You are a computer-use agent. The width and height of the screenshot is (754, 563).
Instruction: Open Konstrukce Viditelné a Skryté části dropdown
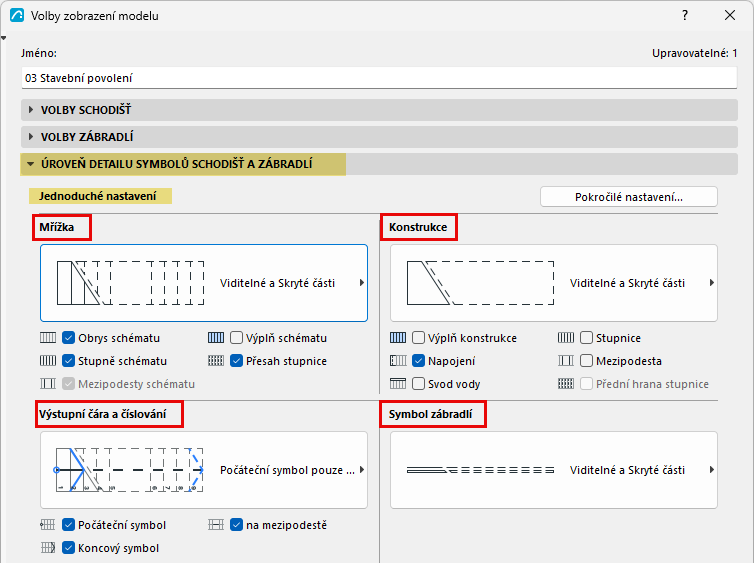pyautogui.click(x=554, y=283)
